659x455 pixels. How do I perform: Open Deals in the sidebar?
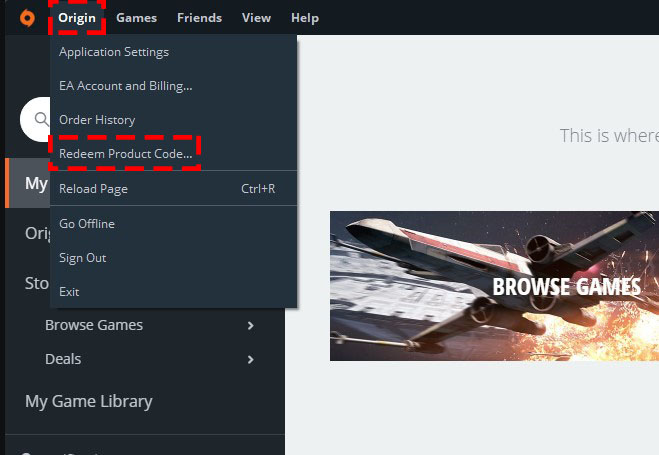click(63, 359)
